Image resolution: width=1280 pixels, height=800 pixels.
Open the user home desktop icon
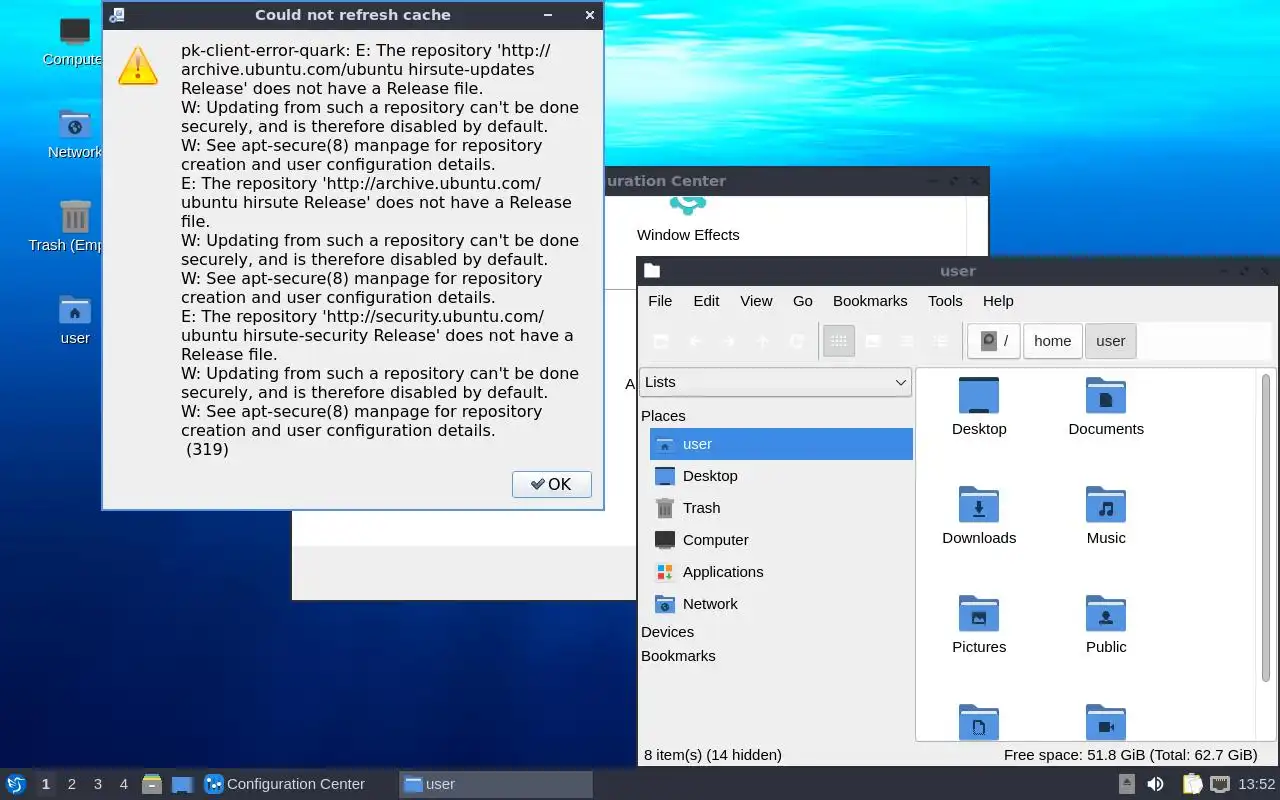75,320
